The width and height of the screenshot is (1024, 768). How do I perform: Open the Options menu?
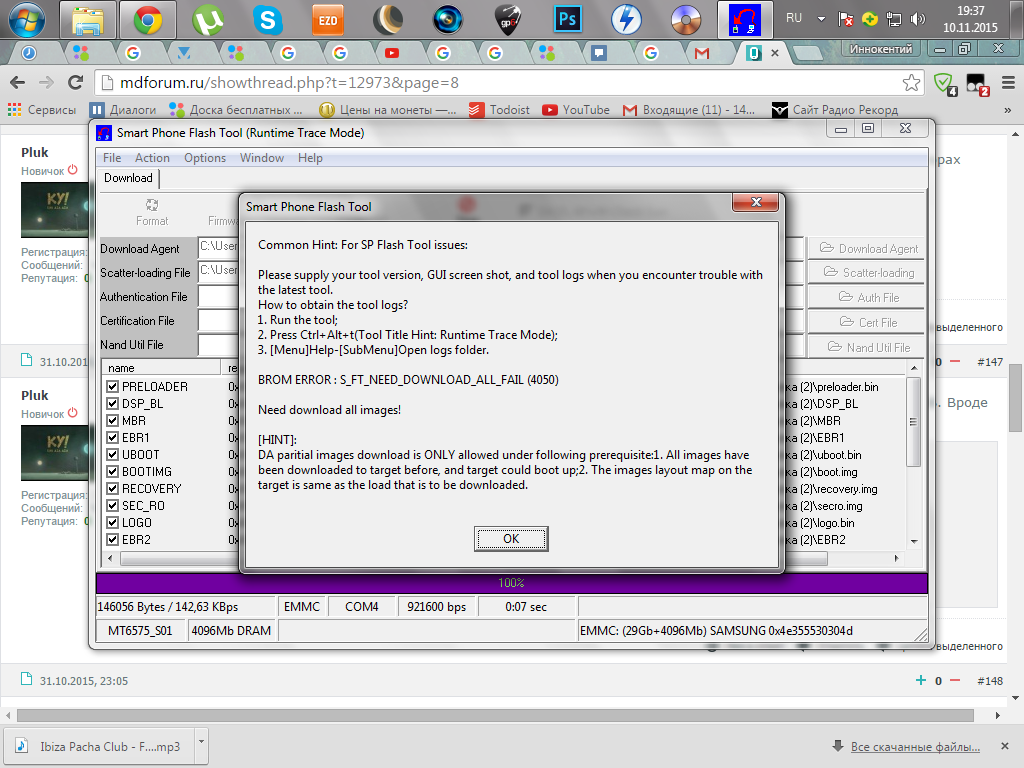[204, 158]
